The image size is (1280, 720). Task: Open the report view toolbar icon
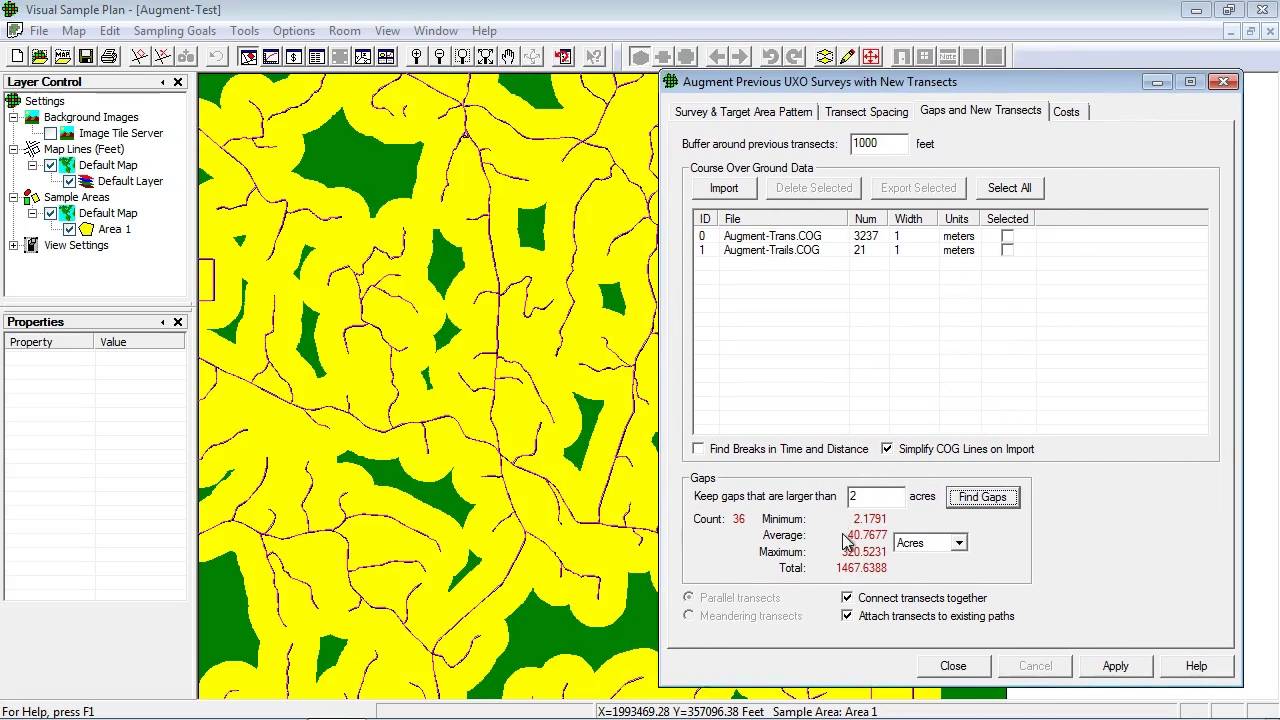pyautogui.click(x=316, y=57)
